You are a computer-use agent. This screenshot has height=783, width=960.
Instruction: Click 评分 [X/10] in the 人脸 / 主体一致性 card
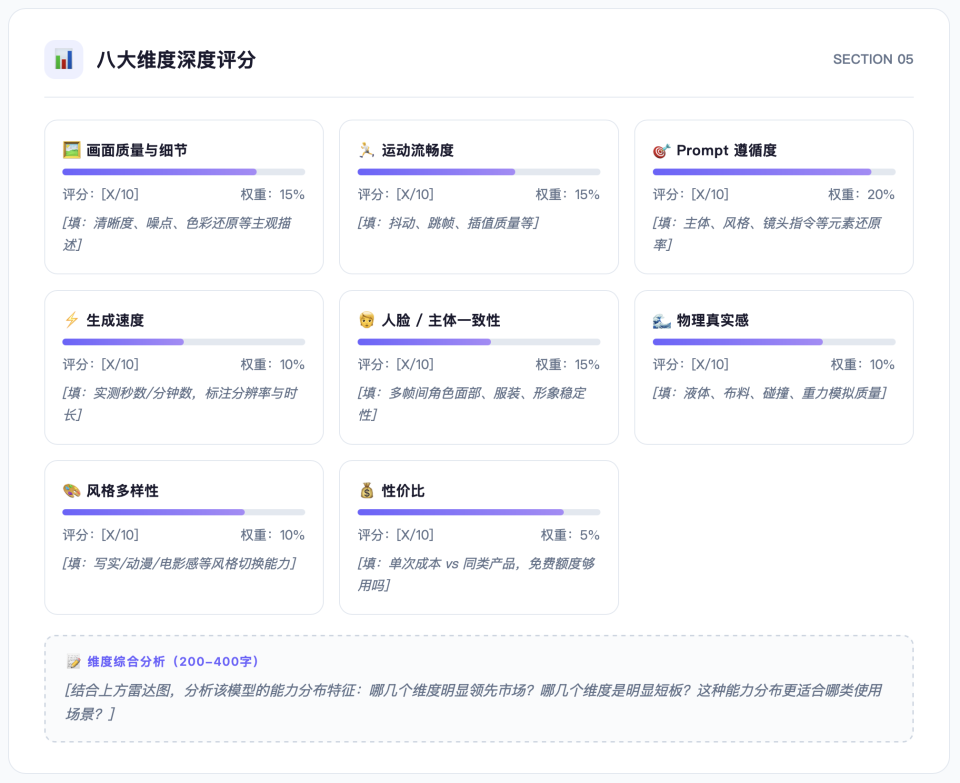click(x=396, y=365)
